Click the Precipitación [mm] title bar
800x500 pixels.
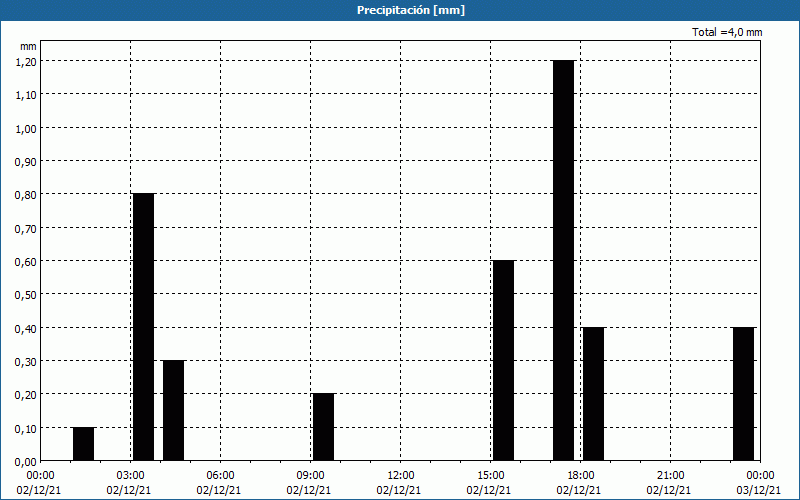(x=400, y=10)
